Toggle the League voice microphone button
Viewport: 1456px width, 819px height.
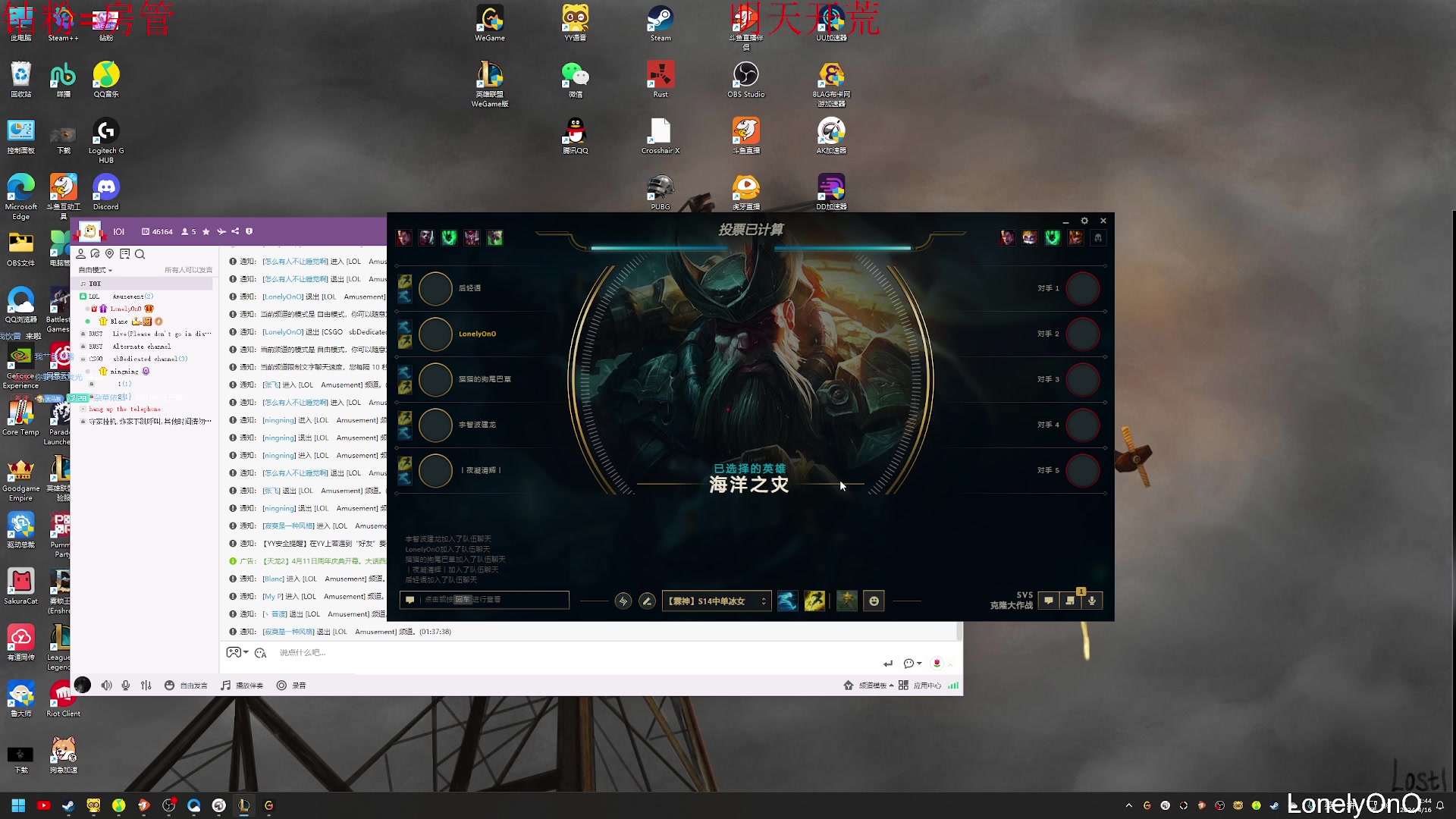click(x=1092, y=601)
